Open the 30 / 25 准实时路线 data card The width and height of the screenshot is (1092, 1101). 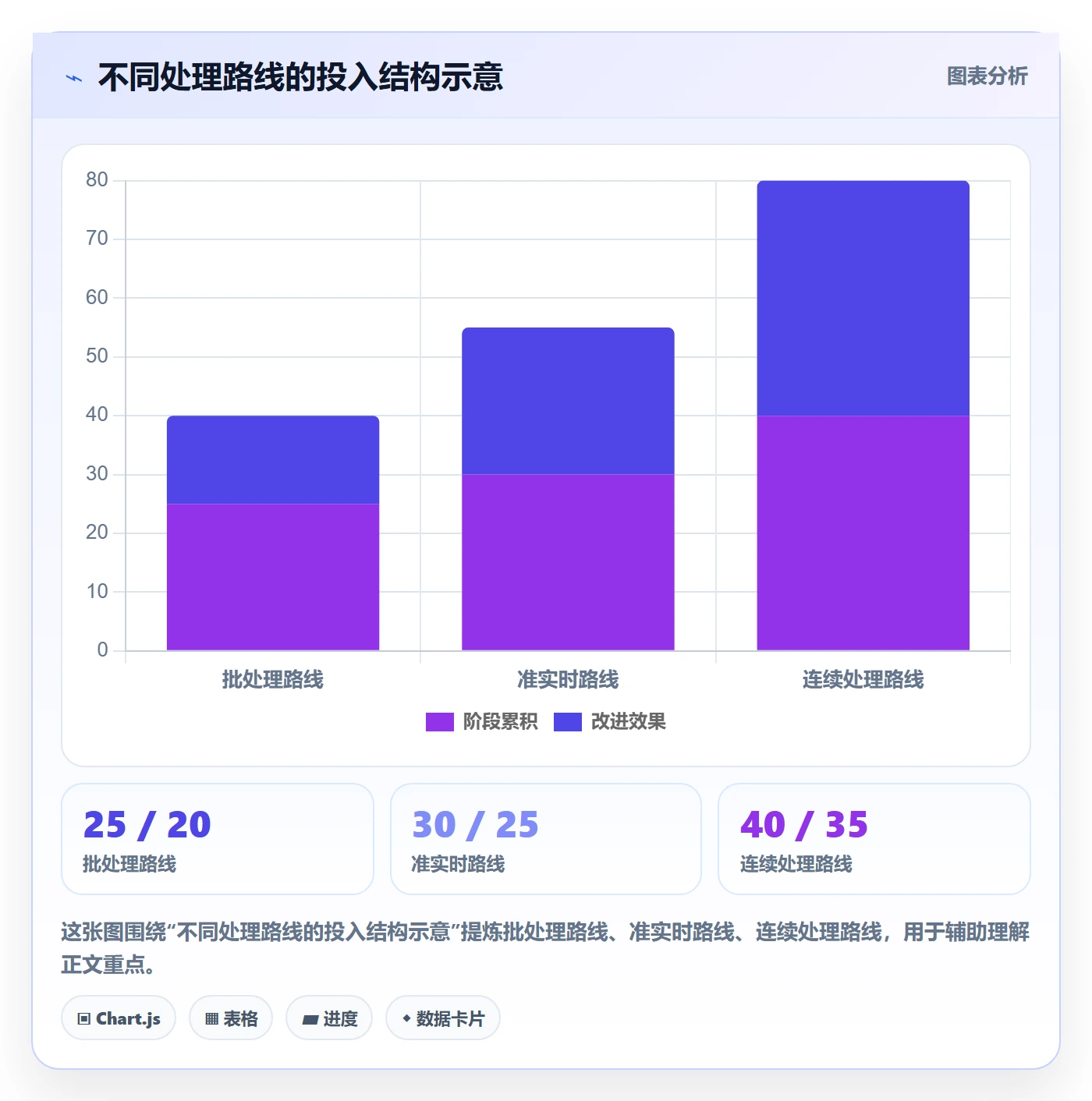pyautogui.click(x=546, y=839)
